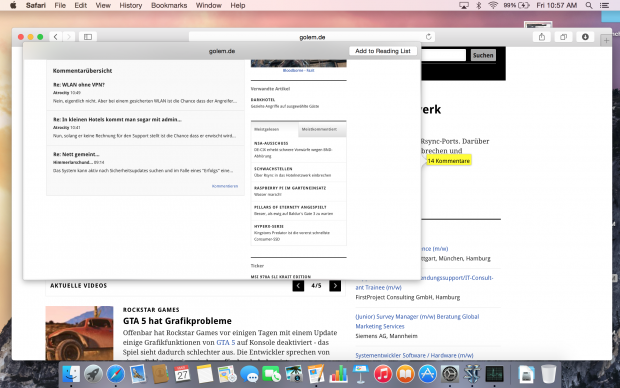This screenshot has height=388, width=620.
Task: Reload the golem.de page
Action: 429,37
